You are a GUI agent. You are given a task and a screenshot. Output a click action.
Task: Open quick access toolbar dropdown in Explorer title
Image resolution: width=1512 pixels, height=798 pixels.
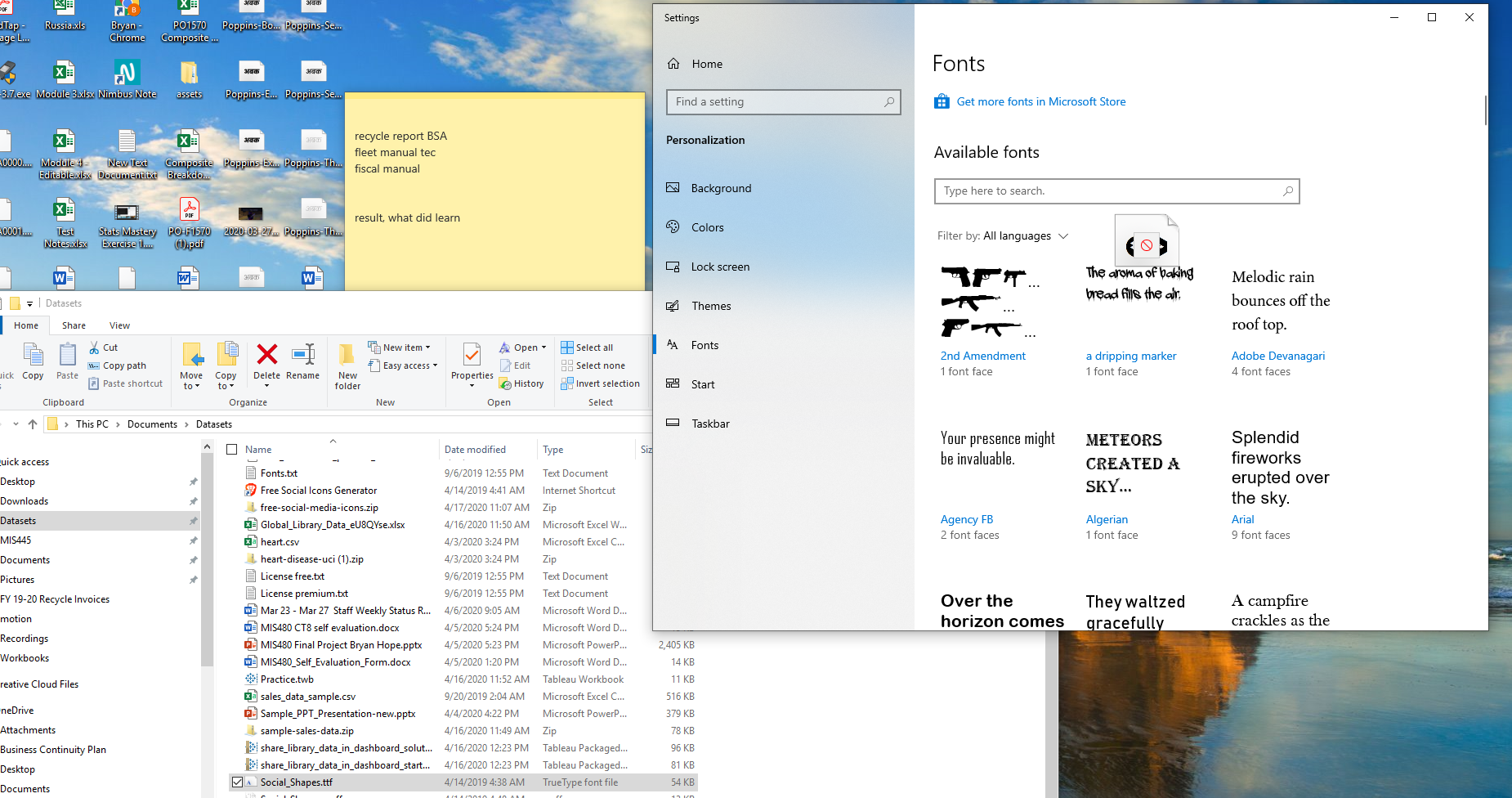[x=29, y=304]
